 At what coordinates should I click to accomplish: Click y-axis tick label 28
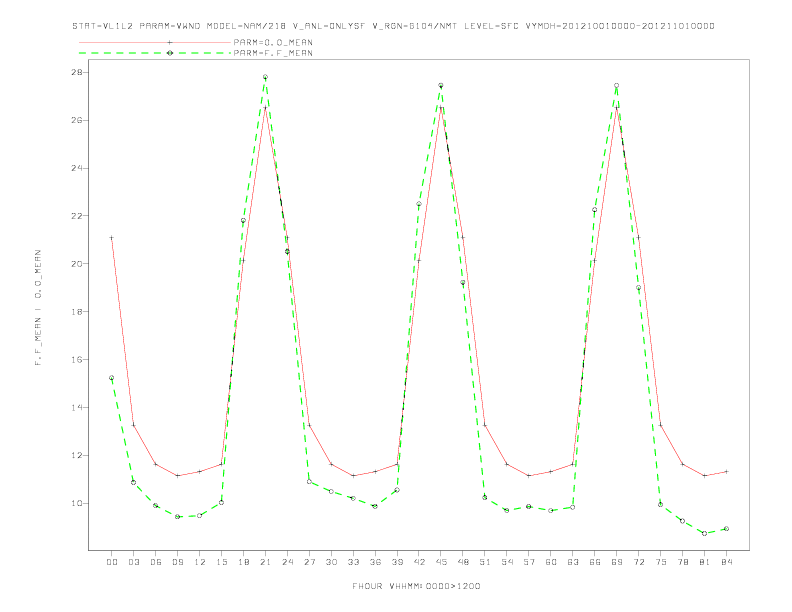pos(77,72)
